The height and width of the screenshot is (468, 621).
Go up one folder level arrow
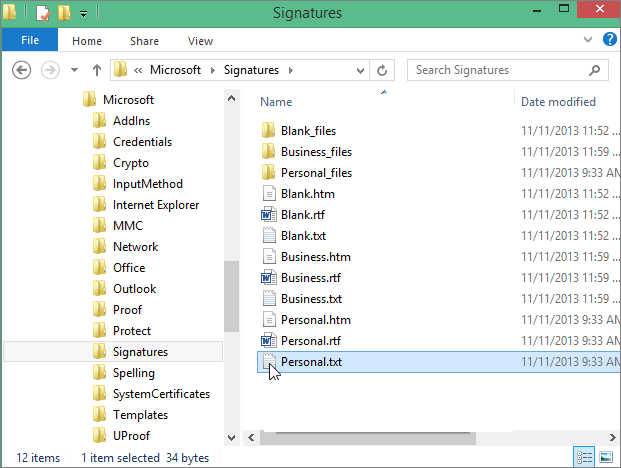pyautogui.click(x=97, y=70)
